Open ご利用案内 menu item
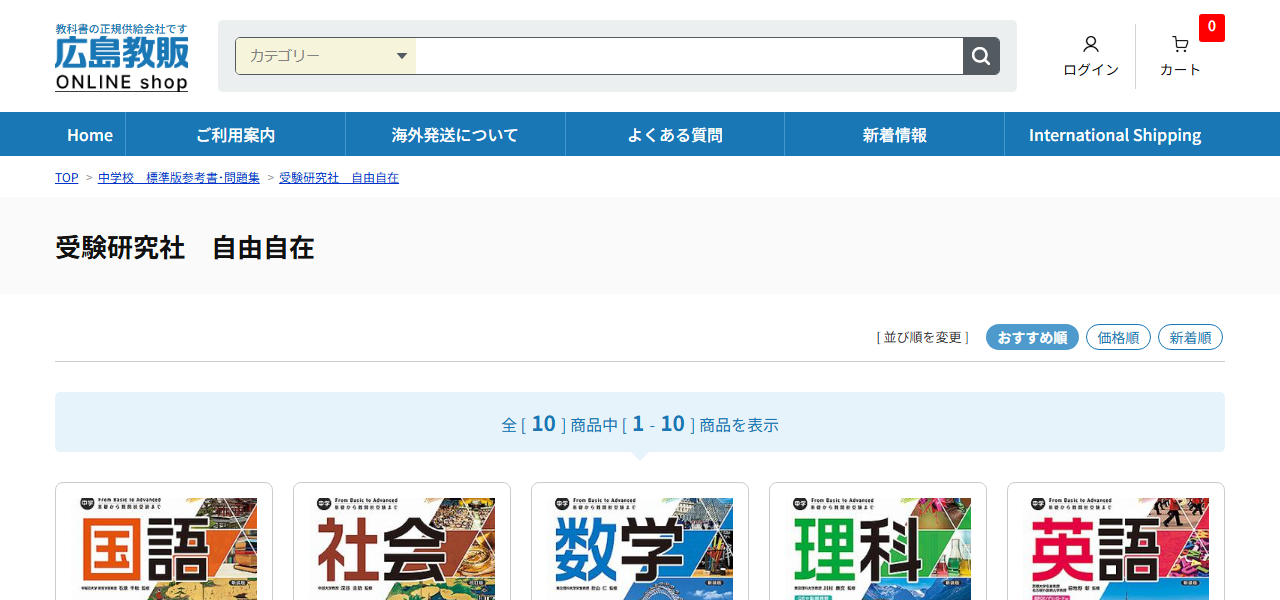 [235, 134]
